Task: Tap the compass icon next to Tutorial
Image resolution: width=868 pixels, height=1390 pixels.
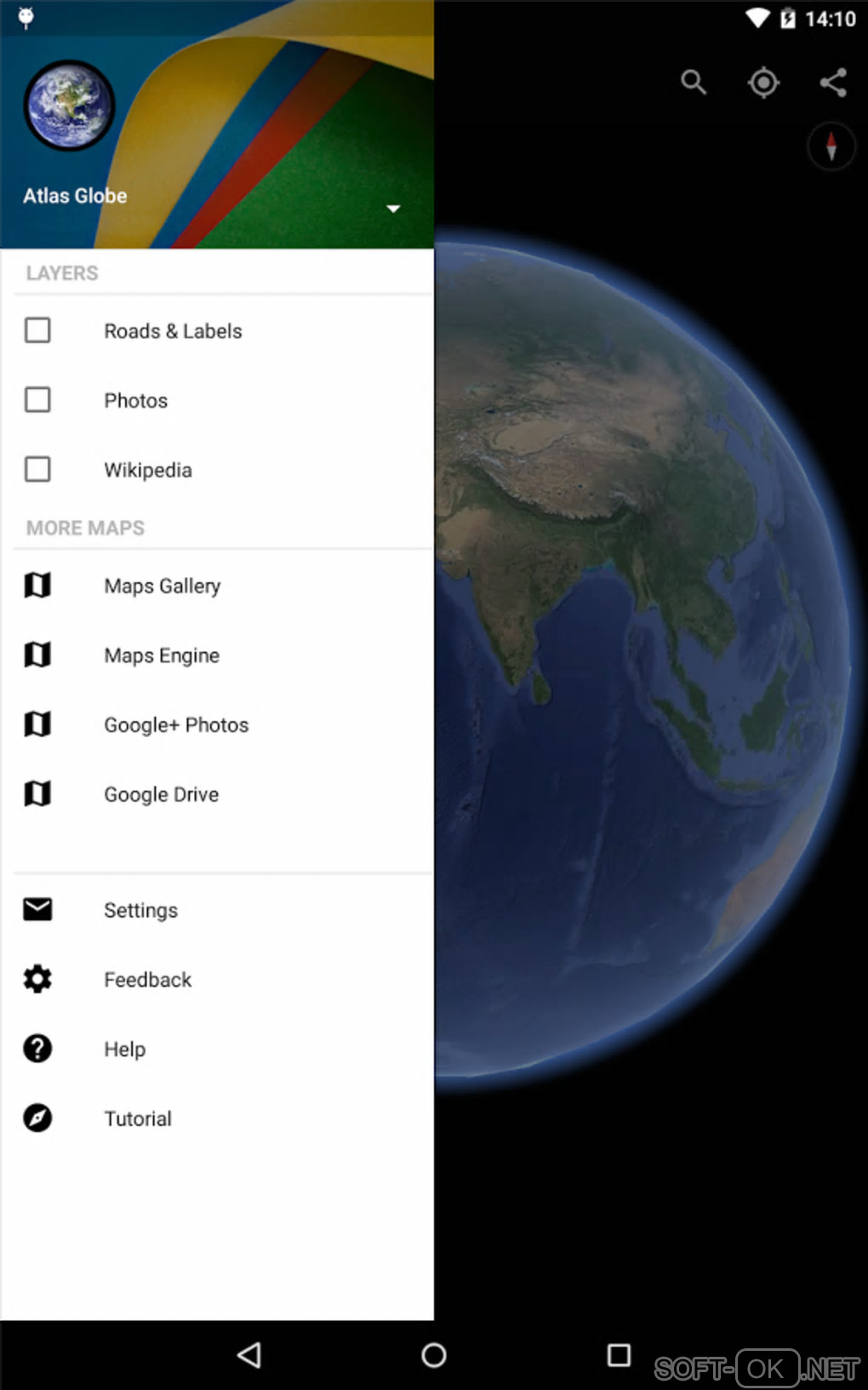Action: tap(37, 1118)
